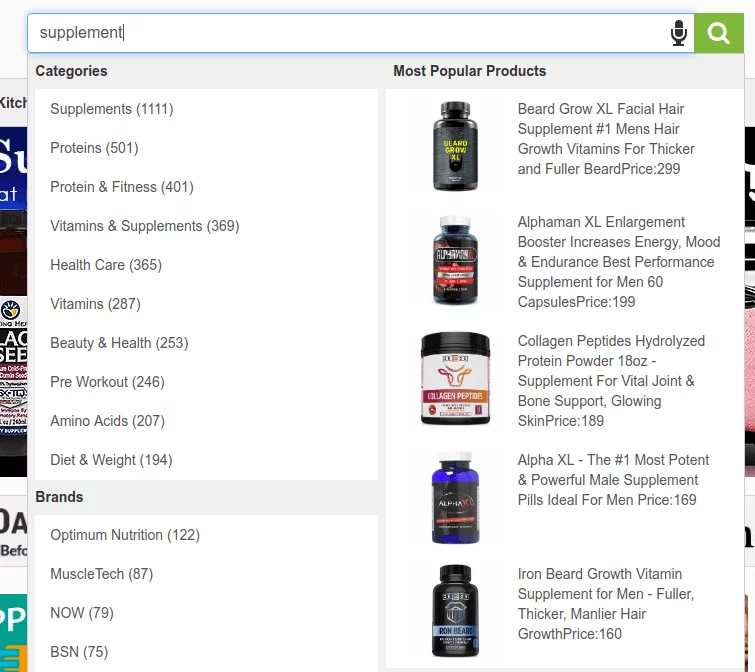
Task: Click in the search box containing 'supplement'
Action: click(349, 33)
